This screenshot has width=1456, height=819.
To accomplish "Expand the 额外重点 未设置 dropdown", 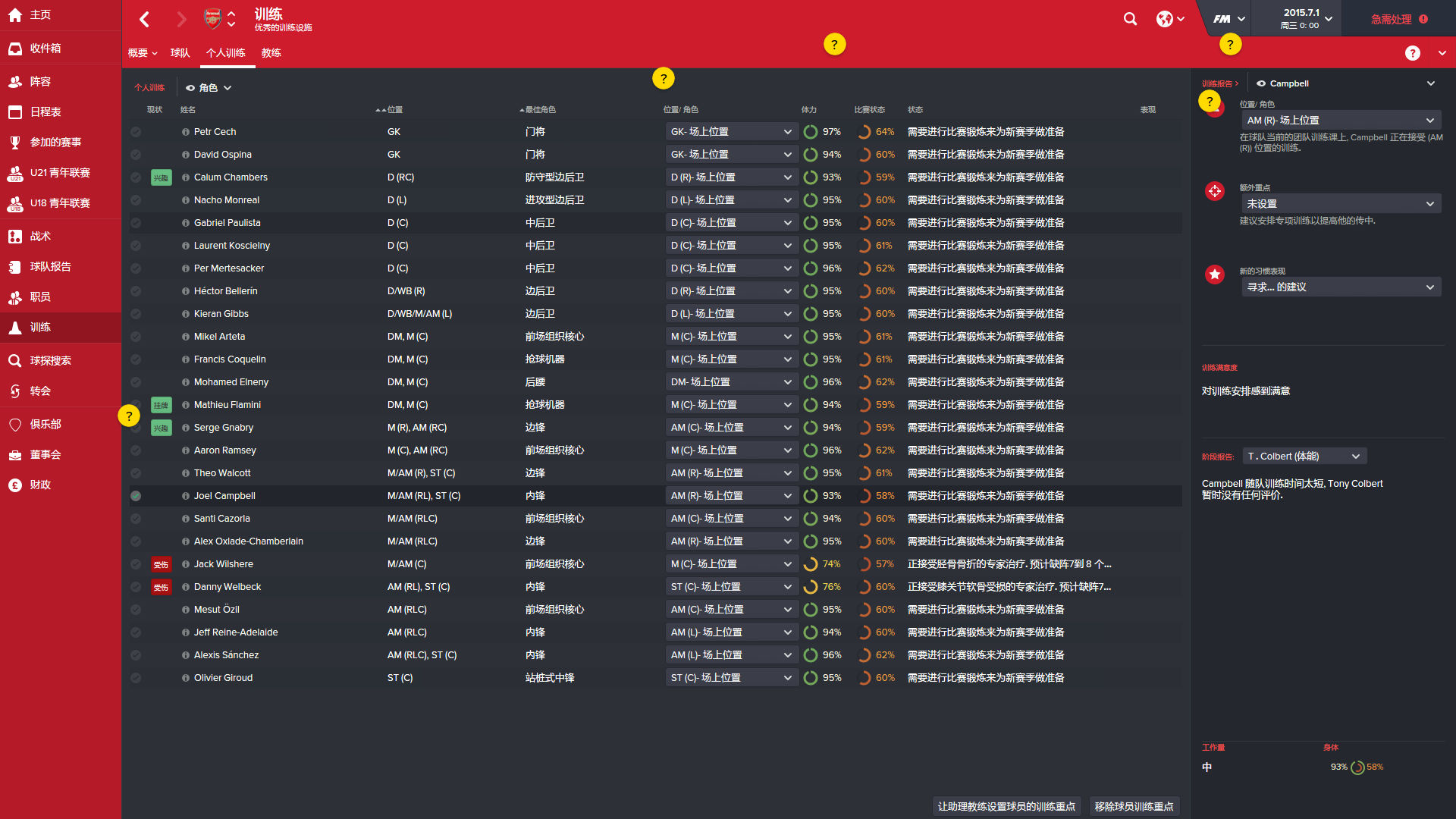I will (x=1340, y=204).
